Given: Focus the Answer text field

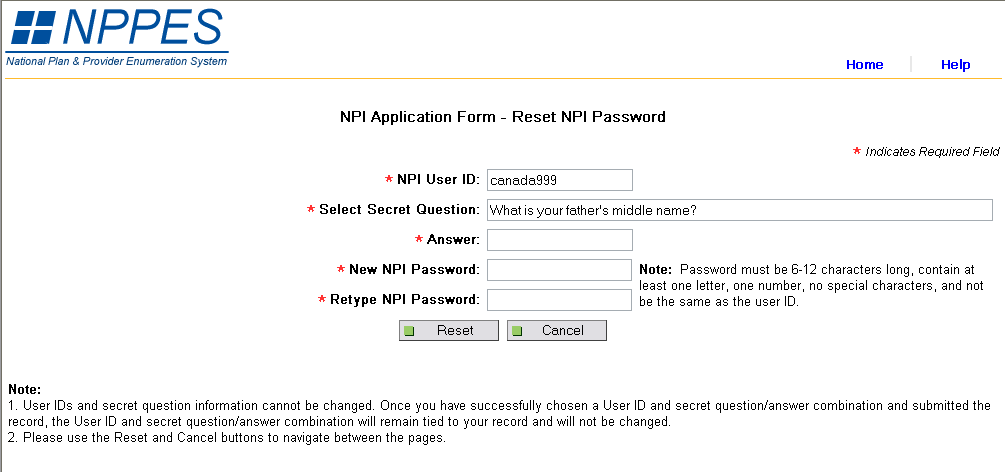Looking at the screenshot, I should tap(559, 240).
